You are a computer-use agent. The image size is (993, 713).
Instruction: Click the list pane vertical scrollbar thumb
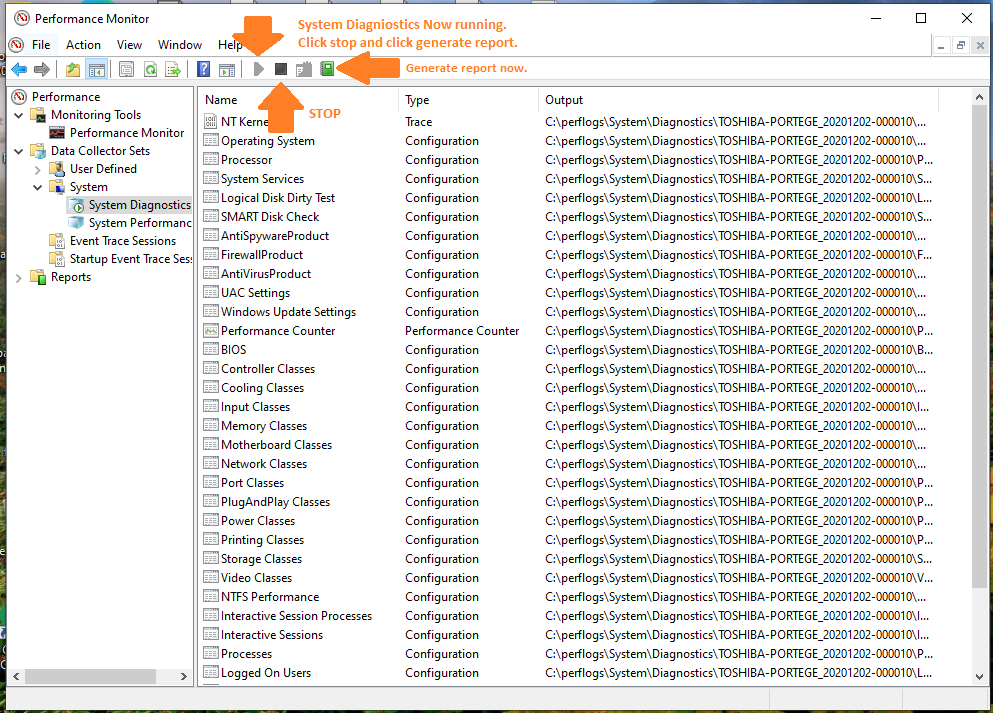pos(979,346)
